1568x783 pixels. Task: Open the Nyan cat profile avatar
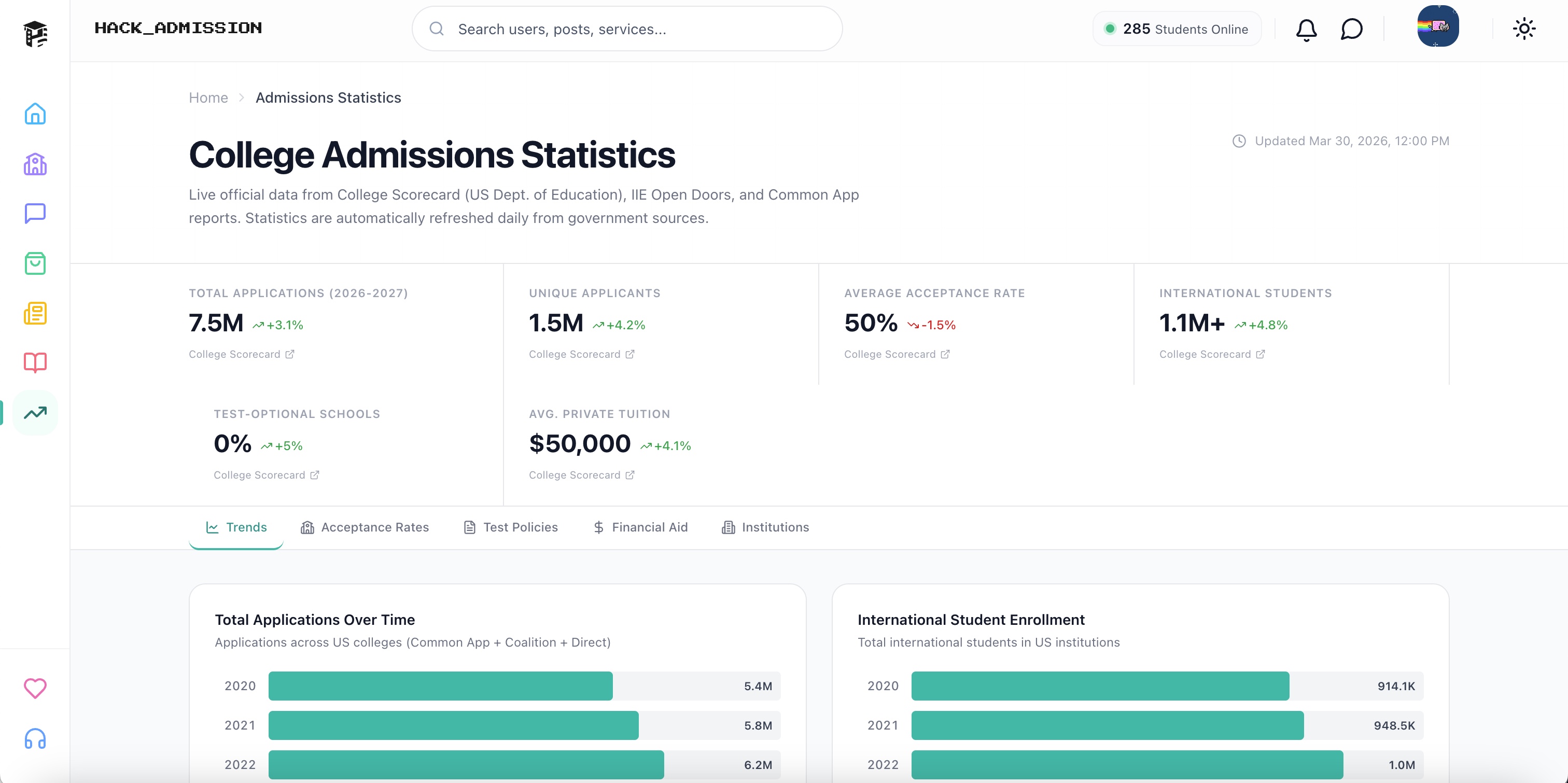pos(1437,27)
